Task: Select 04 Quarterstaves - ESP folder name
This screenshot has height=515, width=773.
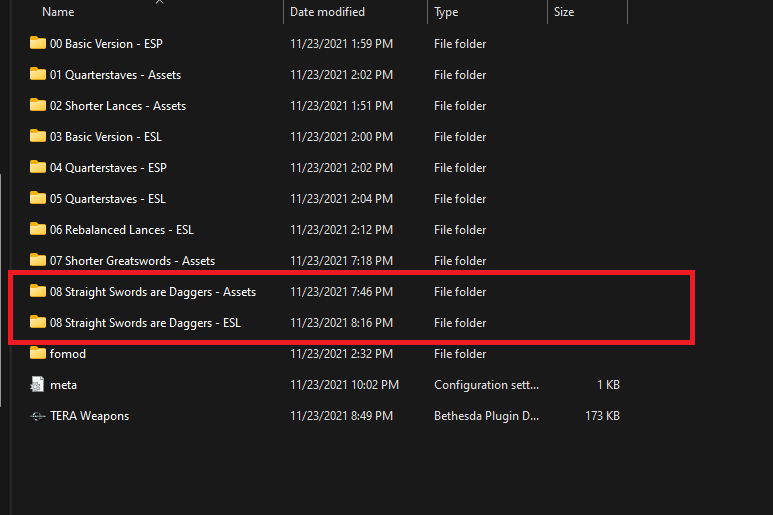Action: [x=108, y=168]
